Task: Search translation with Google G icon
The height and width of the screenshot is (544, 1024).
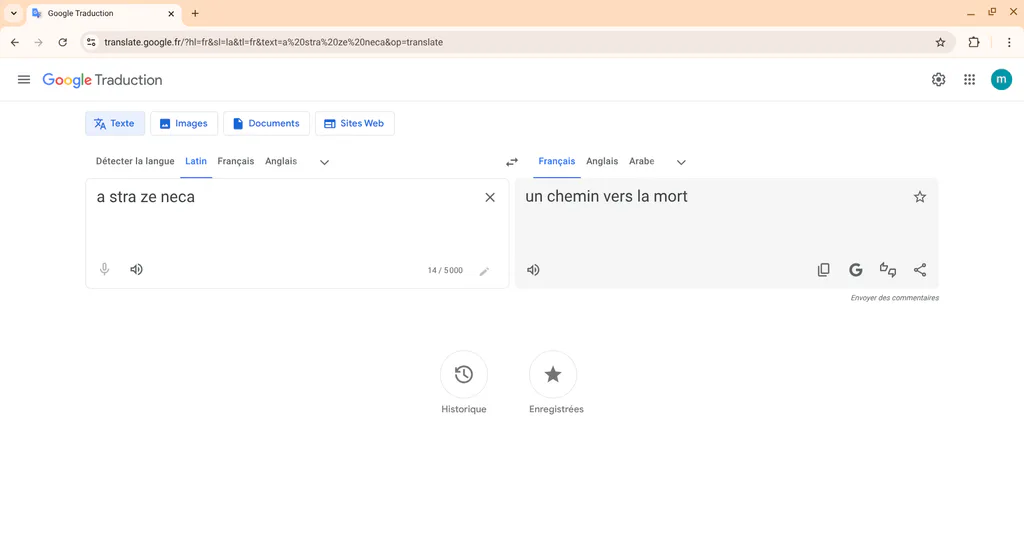Action: [856, 270]
